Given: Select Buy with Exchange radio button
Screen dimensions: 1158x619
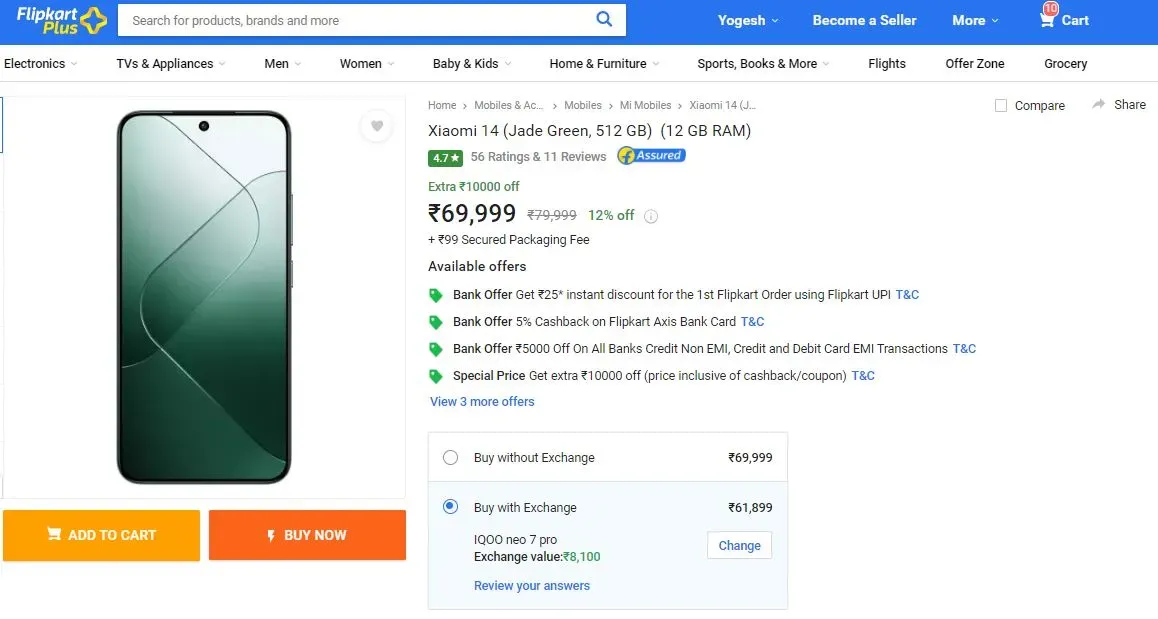Looking at the screenshot, I should pos(450,507).
